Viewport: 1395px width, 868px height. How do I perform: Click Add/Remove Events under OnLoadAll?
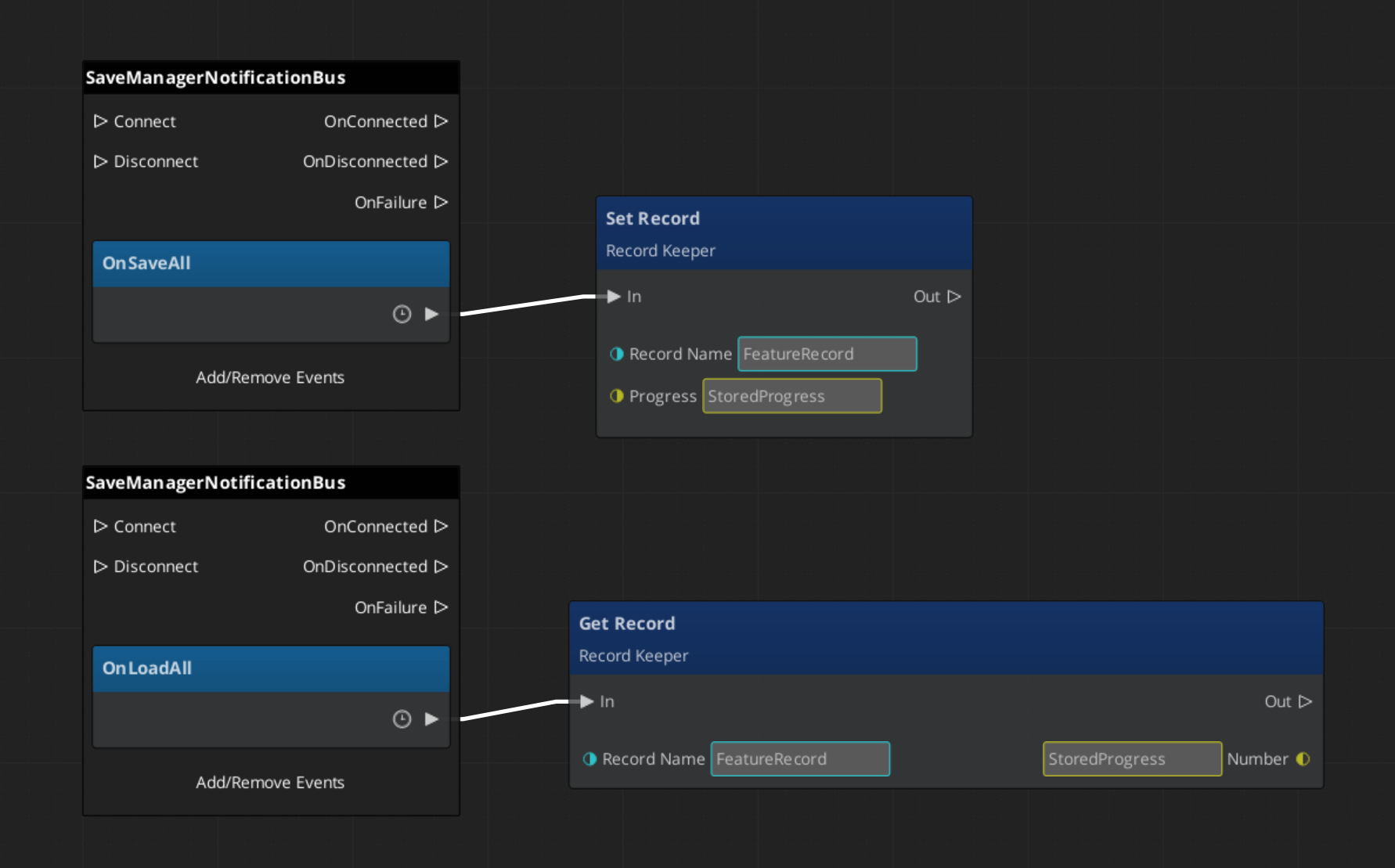270,782
